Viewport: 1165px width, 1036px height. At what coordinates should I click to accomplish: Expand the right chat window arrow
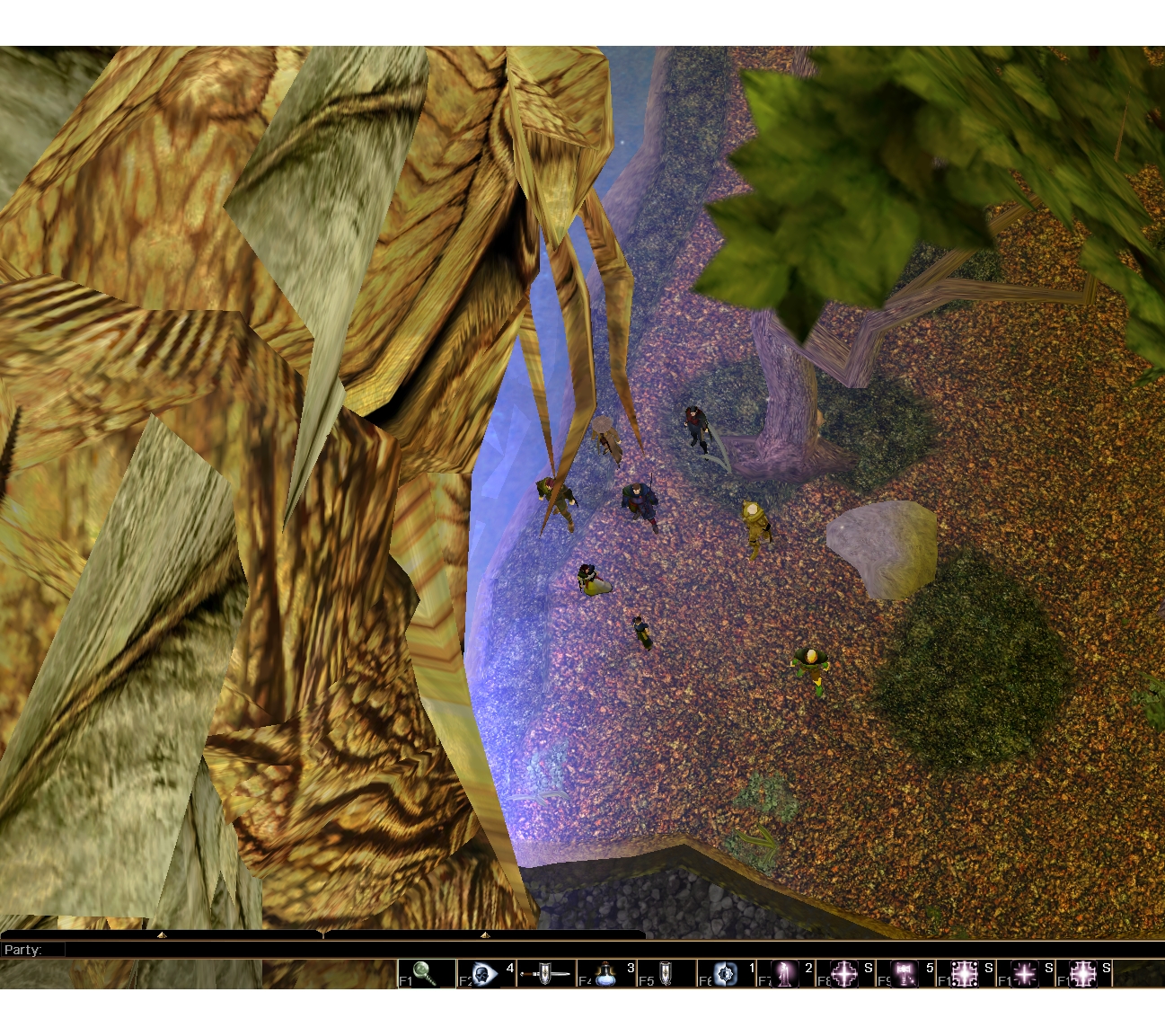pyautogui.click(x=485, y=935)
